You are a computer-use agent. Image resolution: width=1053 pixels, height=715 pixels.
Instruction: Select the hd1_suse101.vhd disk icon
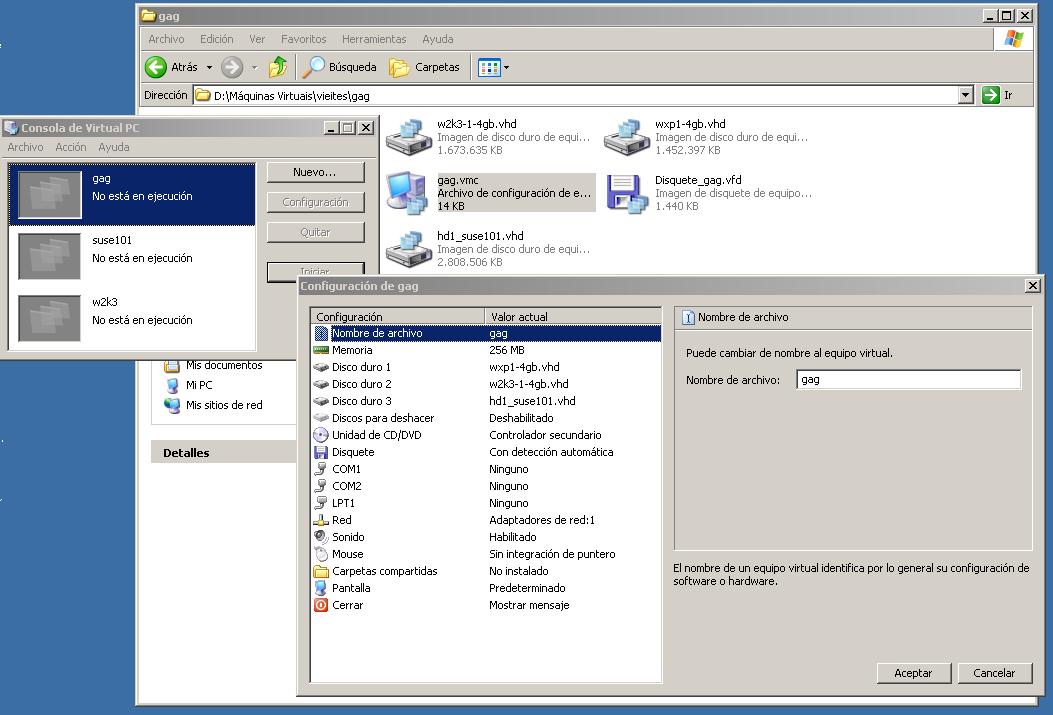(408, 249)
